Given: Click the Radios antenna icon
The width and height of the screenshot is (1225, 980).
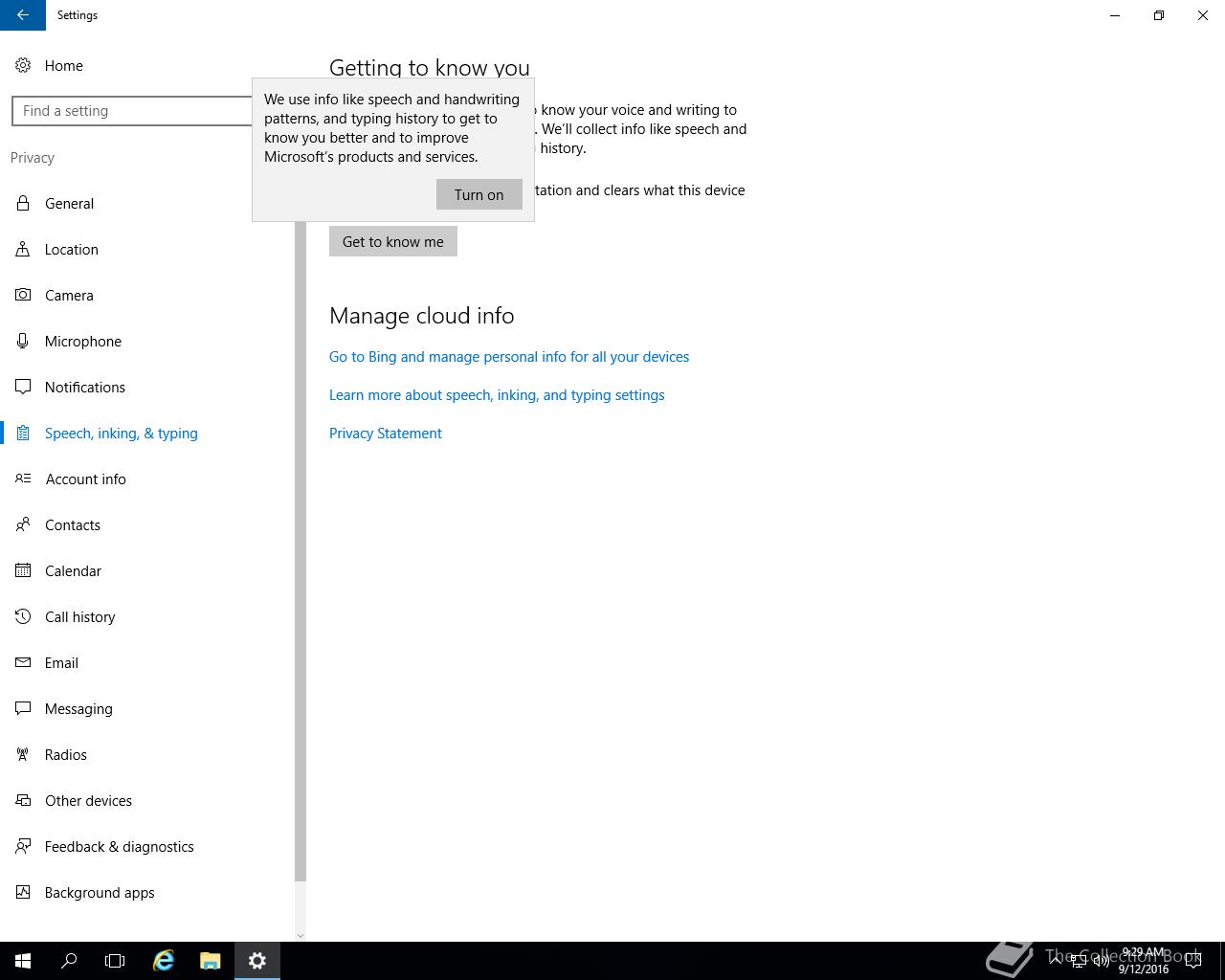Looking at the screenshot, I should [x=23, y=755].
